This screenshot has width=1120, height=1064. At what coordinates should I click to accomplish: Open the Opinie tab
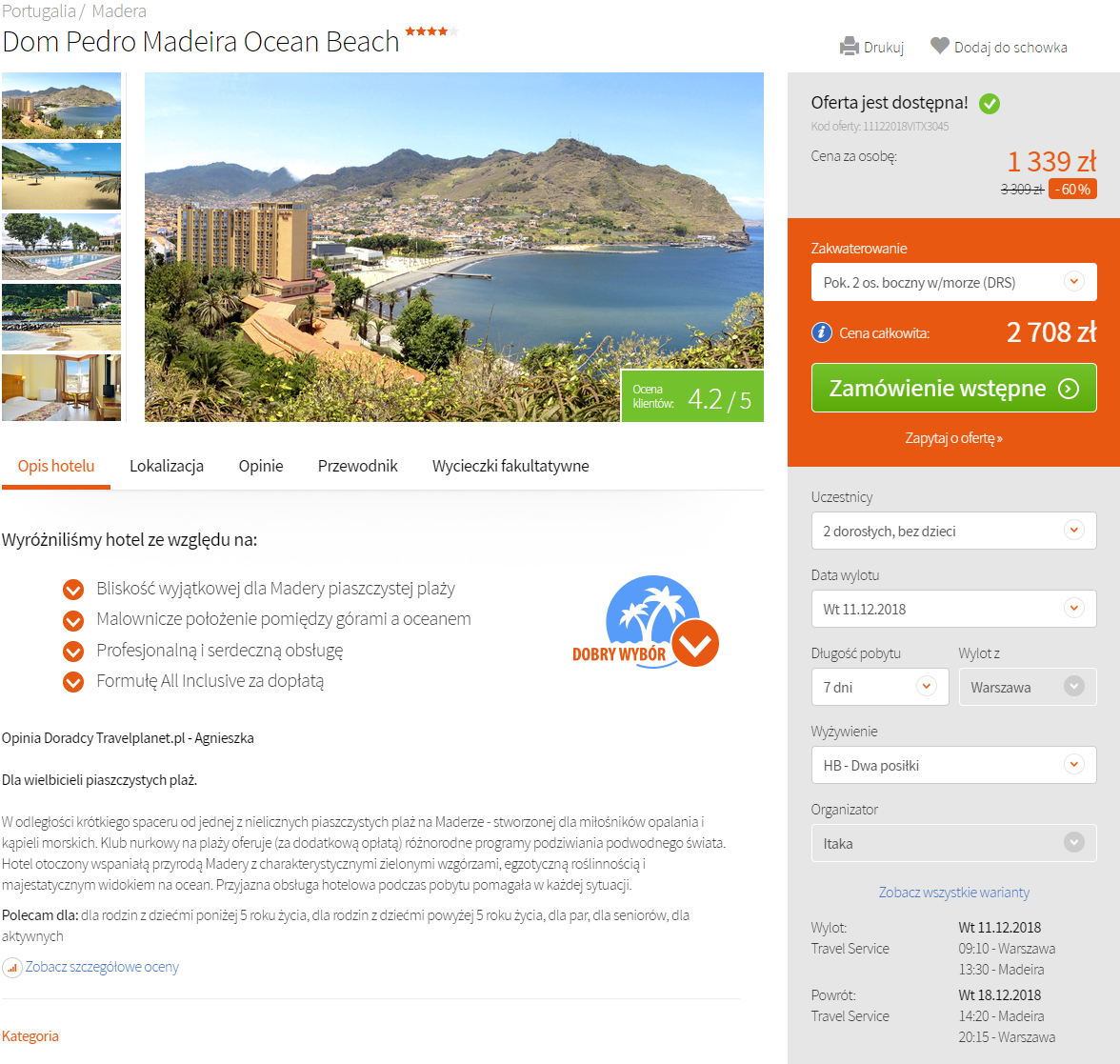pyautogui.click(x=261, y=466)
